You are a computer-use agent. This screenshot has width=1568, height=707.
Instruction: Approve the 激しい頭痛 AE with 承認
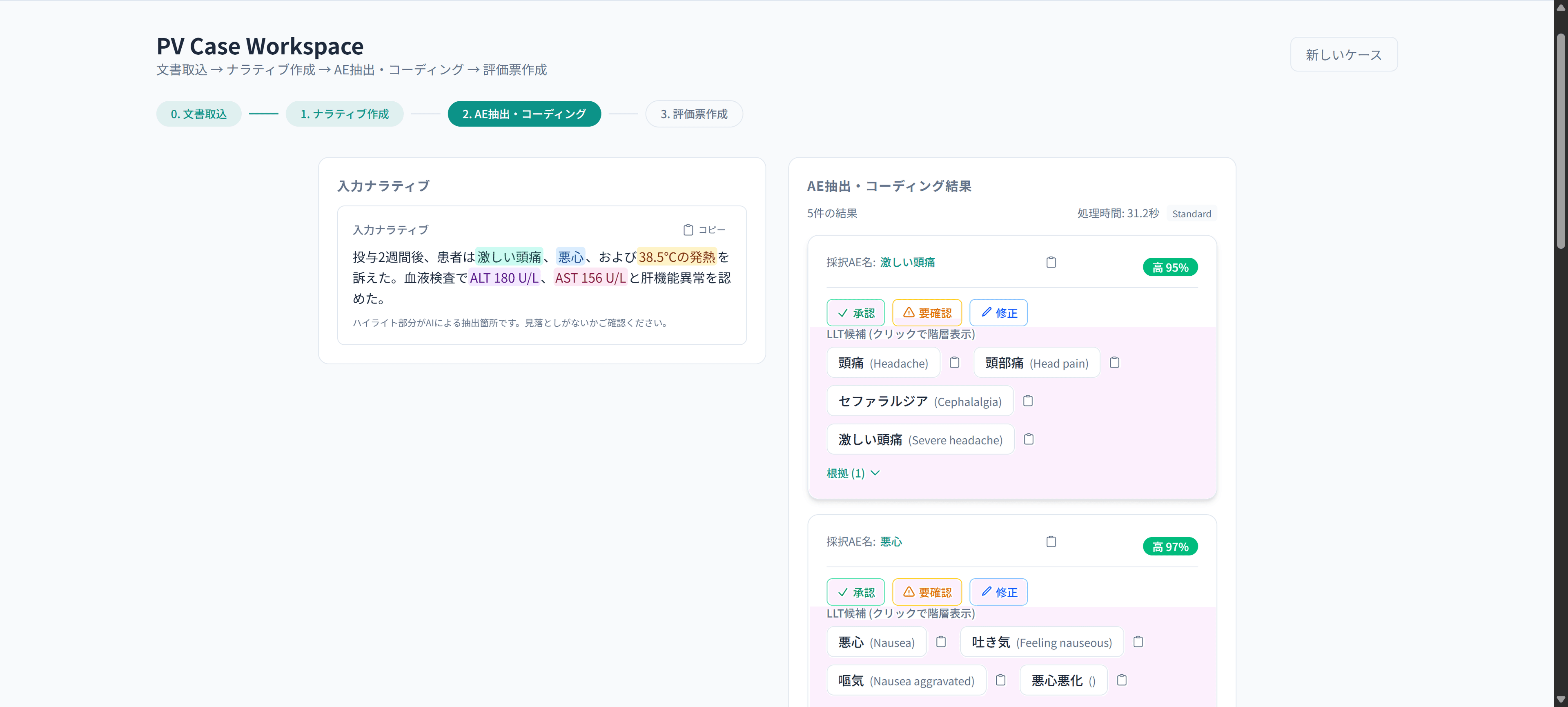855,312
